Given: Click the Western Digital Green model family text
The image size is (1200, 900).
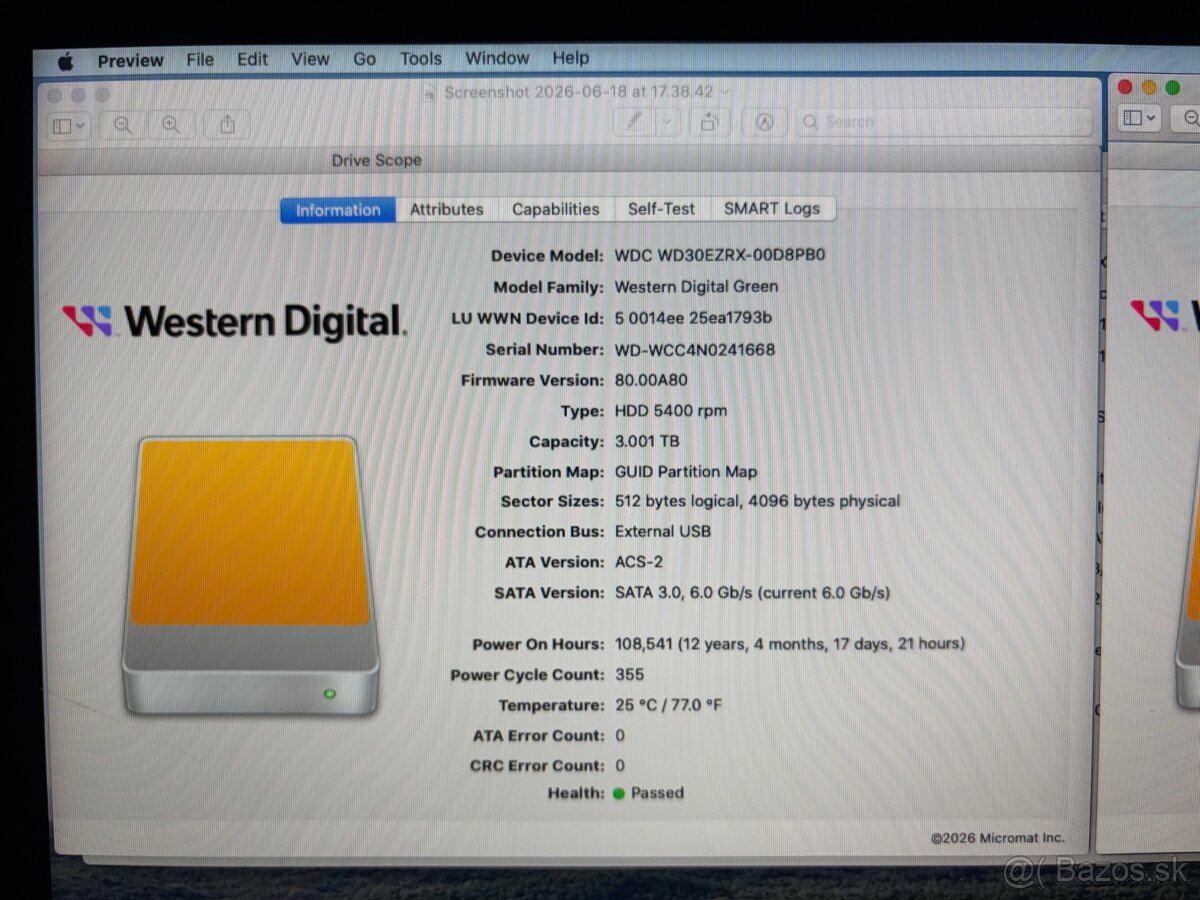Looking at the screenshot, I should coord(696,286).
